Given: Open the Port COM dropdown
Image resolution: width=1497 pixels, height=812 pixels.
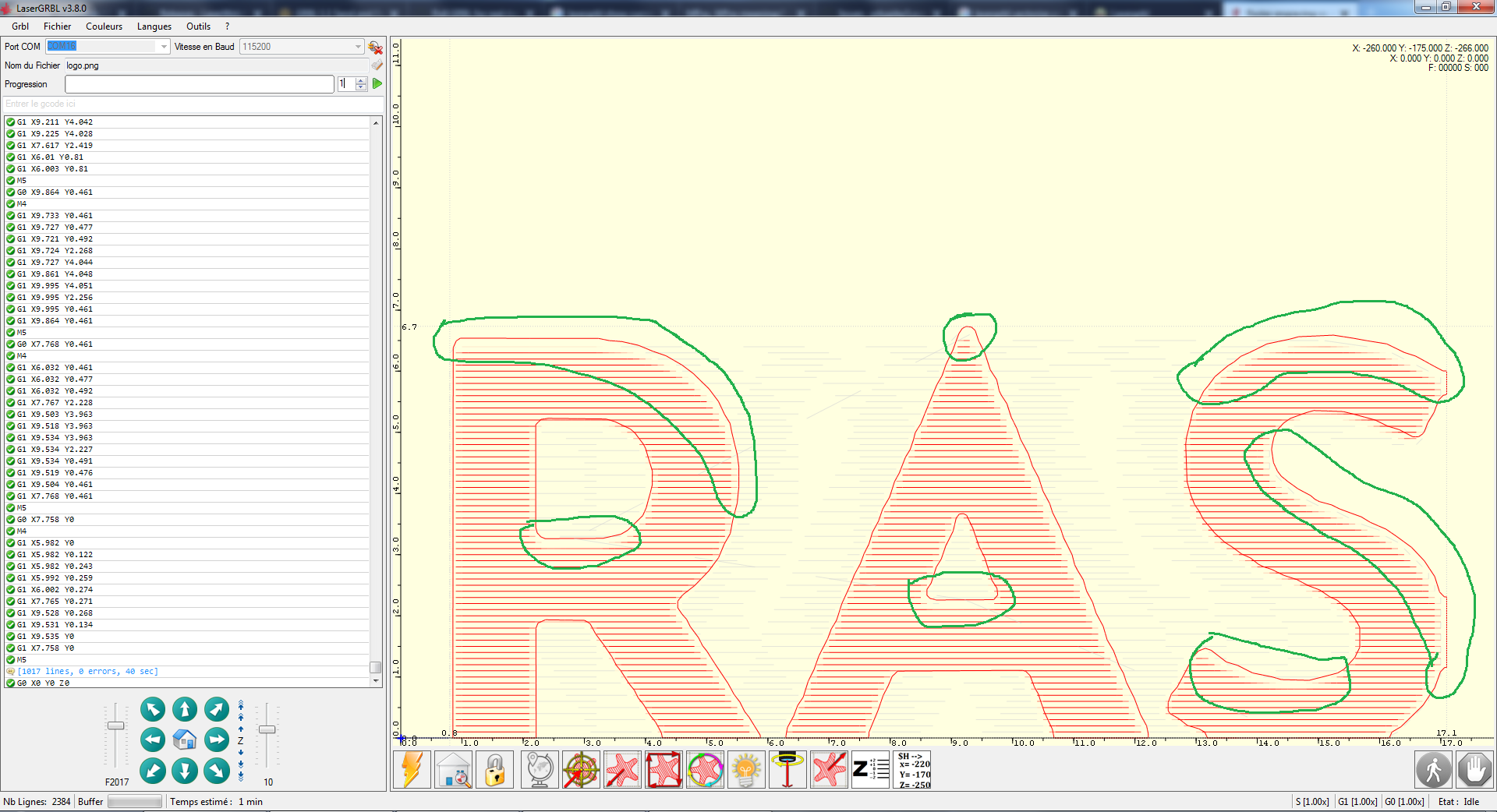Looking at the screenshot, I should click(162, 46).
